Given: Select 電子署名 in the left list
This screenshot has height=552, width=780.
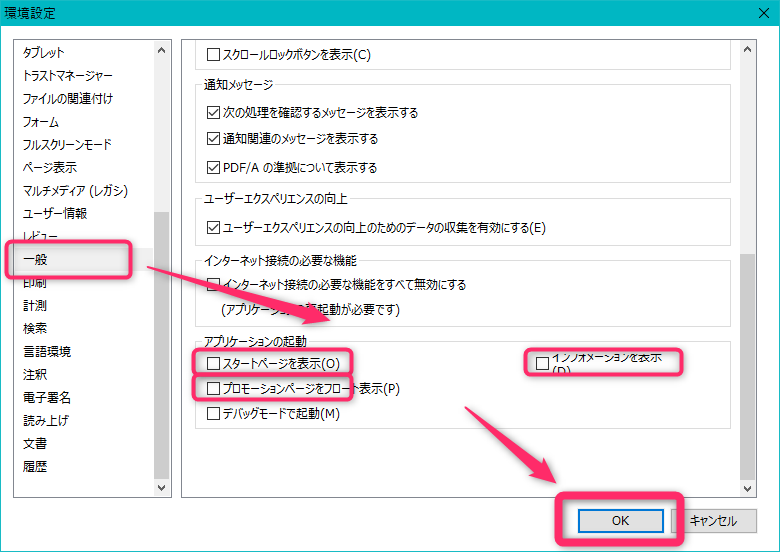Looking at the screenshot, I should click(47, 398).
